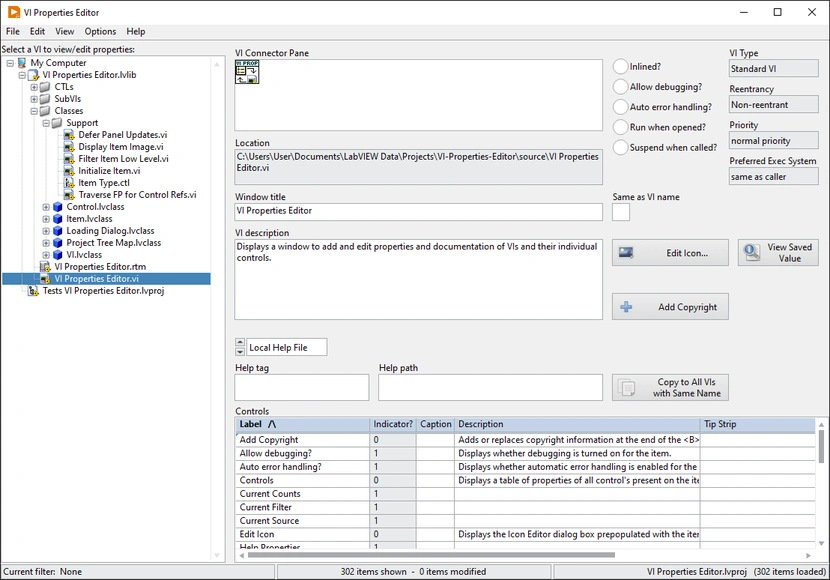Click the My Computer icon in tree
Image resolution: width=830 pixels, height=580 pixels.
(x=22, y=63)
